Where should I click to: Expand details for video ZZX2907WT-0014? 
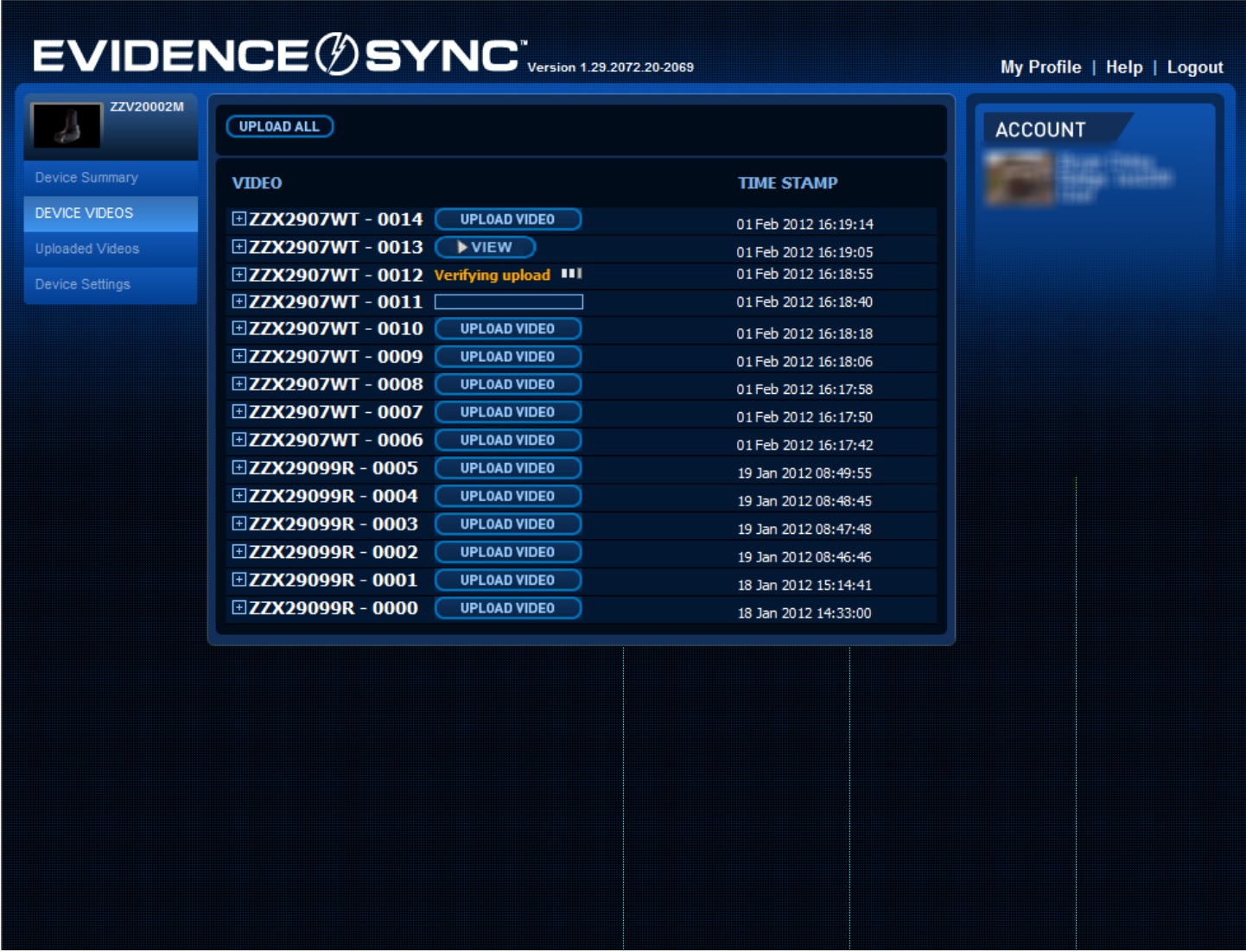click(238, 219)
